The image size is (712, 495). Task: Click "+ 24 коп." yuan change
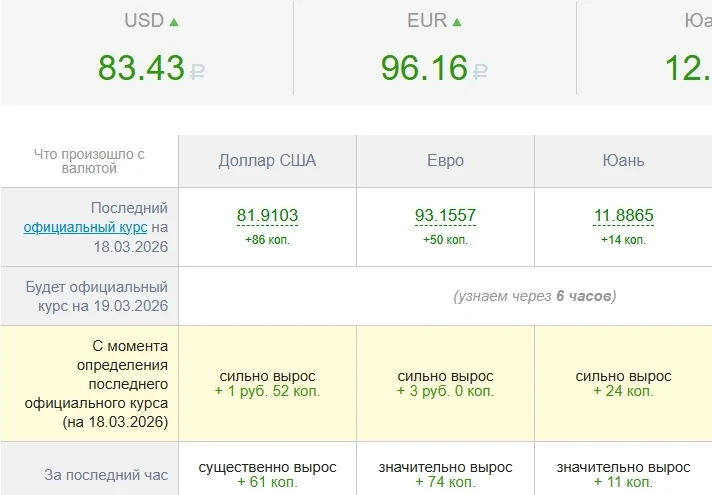tap(623, 391)
